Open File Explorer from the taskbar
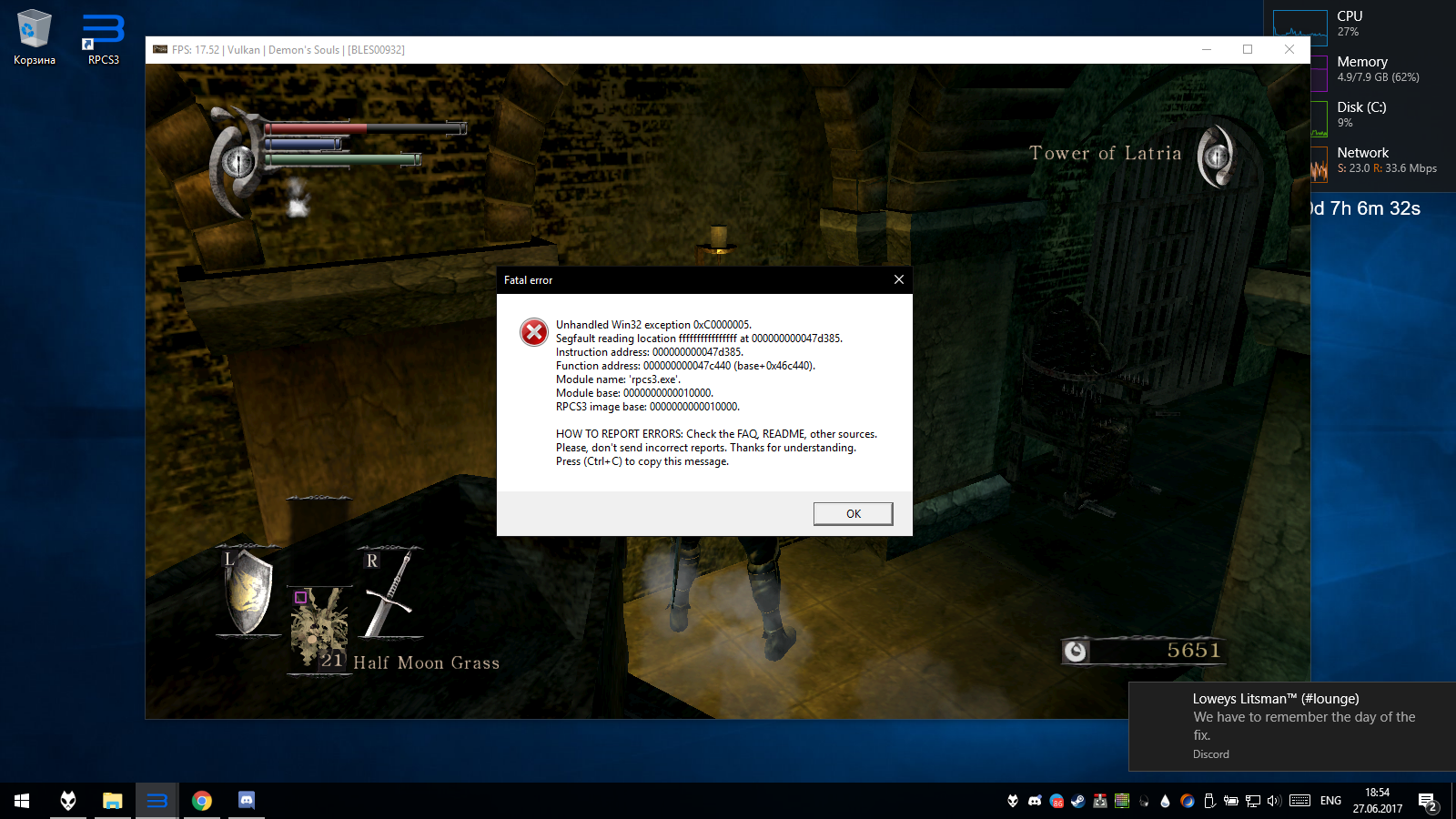The height and width of the screenshot is (819, 1456). pos(112,801)
